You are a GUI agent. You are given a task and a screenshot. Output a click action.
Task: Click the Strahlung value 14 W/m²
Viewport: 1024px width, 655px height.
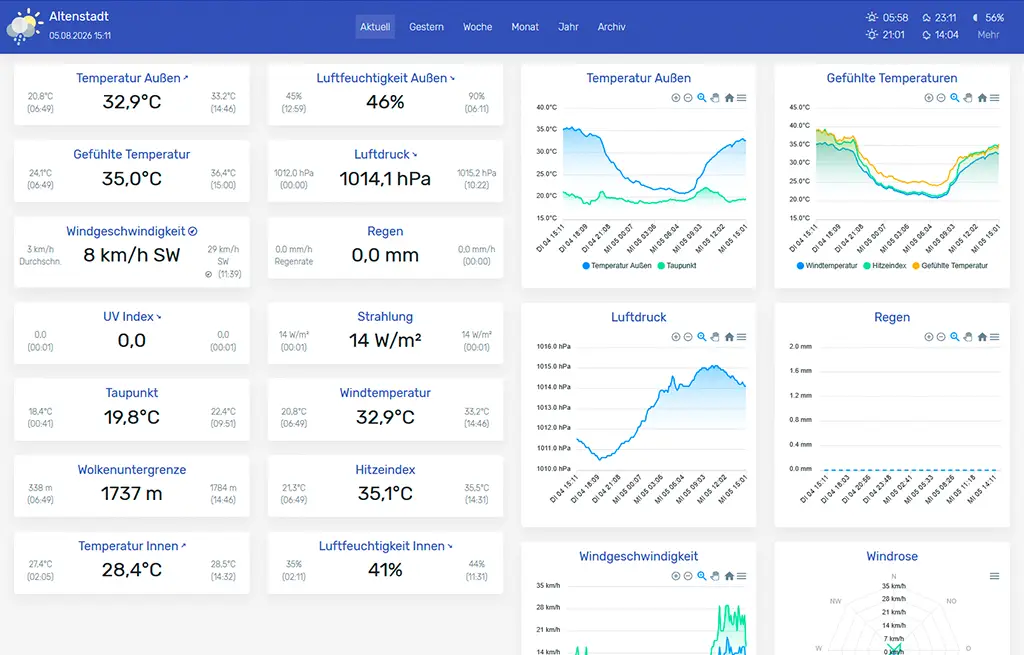pyautogui.click(x=385, y=340)
